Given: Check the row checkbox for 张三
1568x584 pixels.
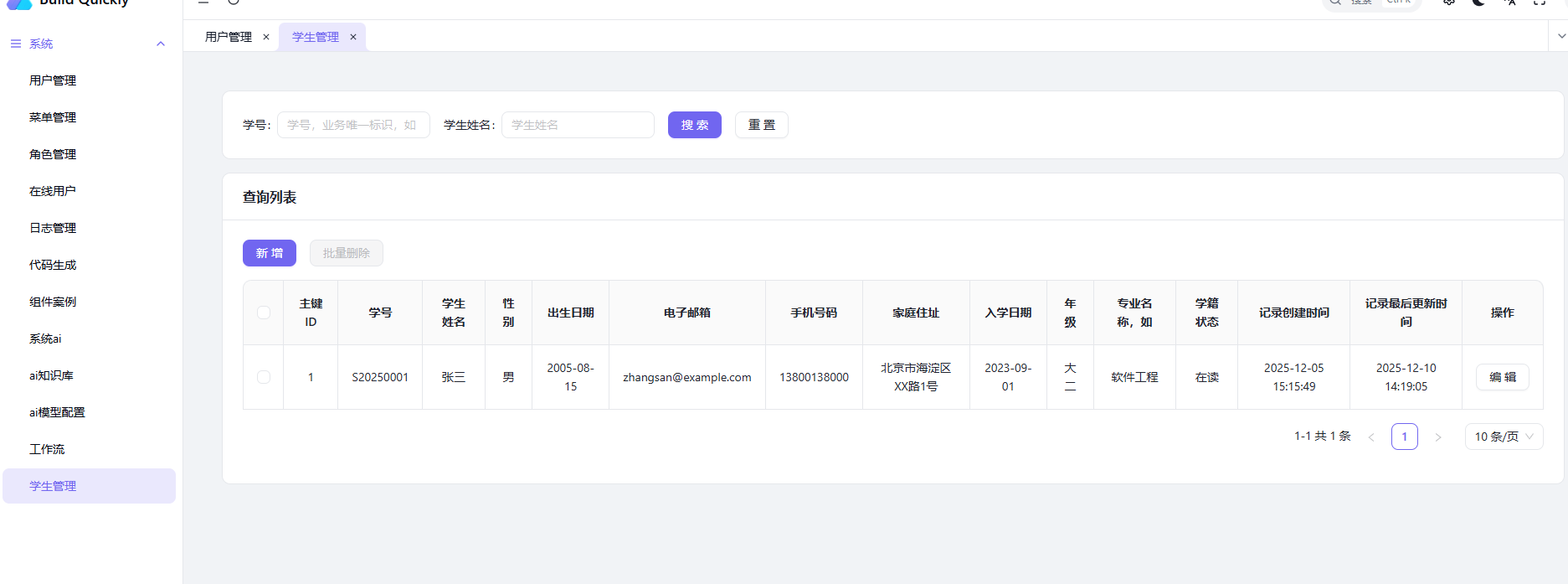Looking at the screenshot, I should pyautogui.click(x=264, y=377).
